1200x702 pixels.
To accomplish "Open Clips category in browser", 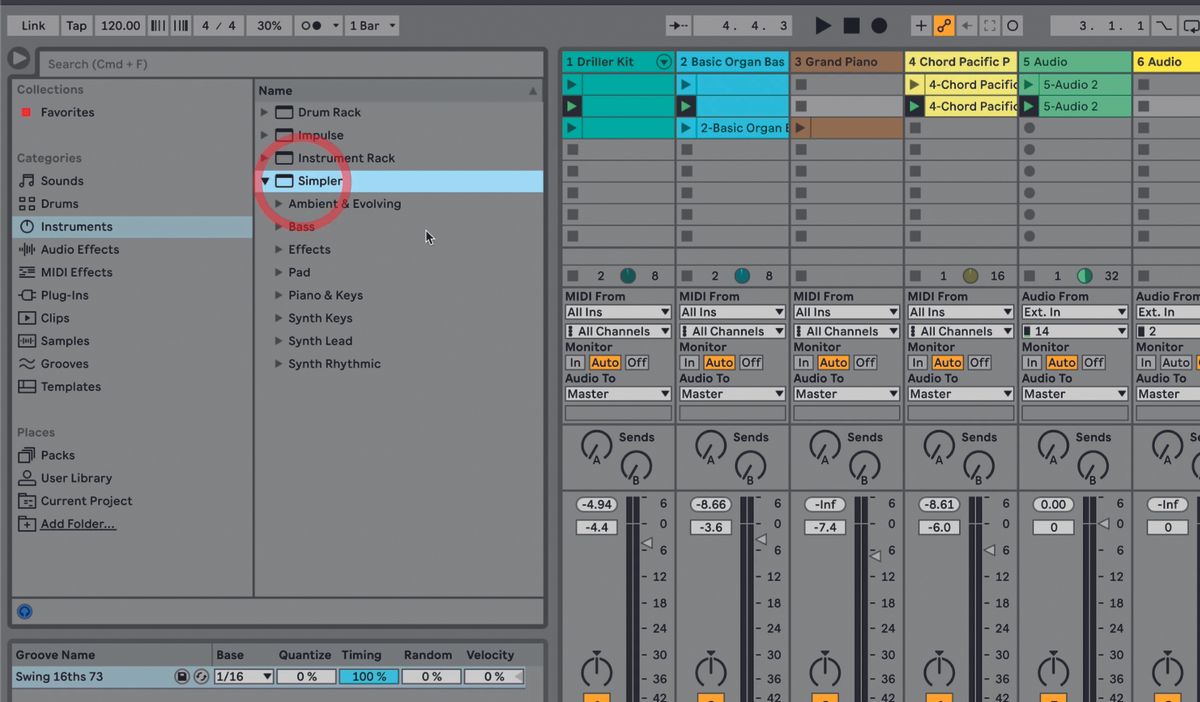I will (55, 318).
